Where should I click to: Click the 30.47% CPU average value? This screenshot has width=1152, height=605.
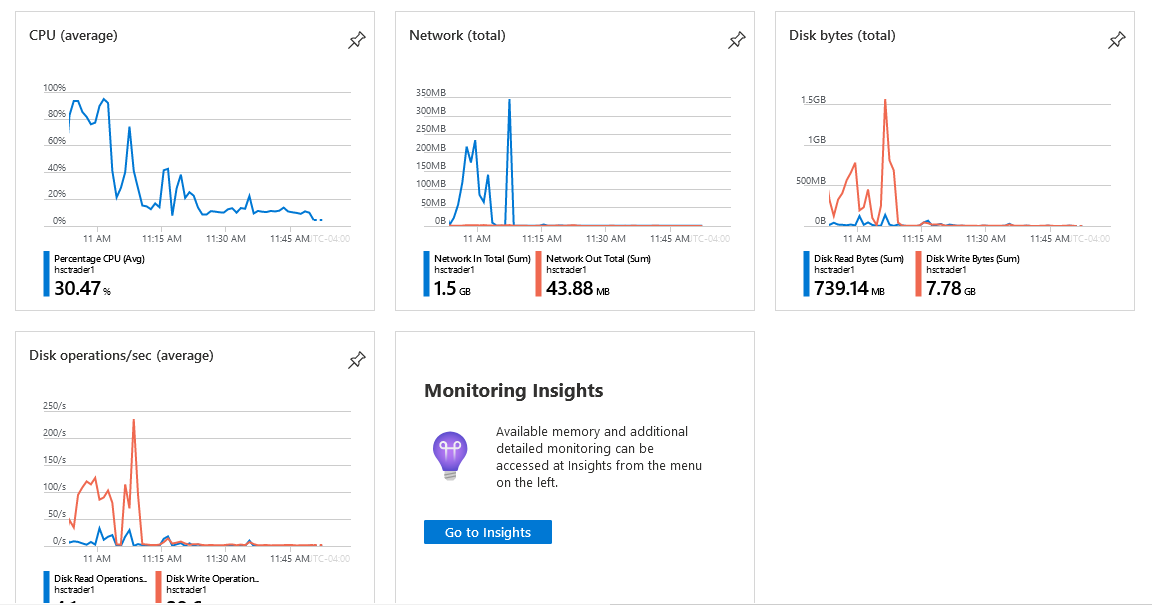[82, 288]
